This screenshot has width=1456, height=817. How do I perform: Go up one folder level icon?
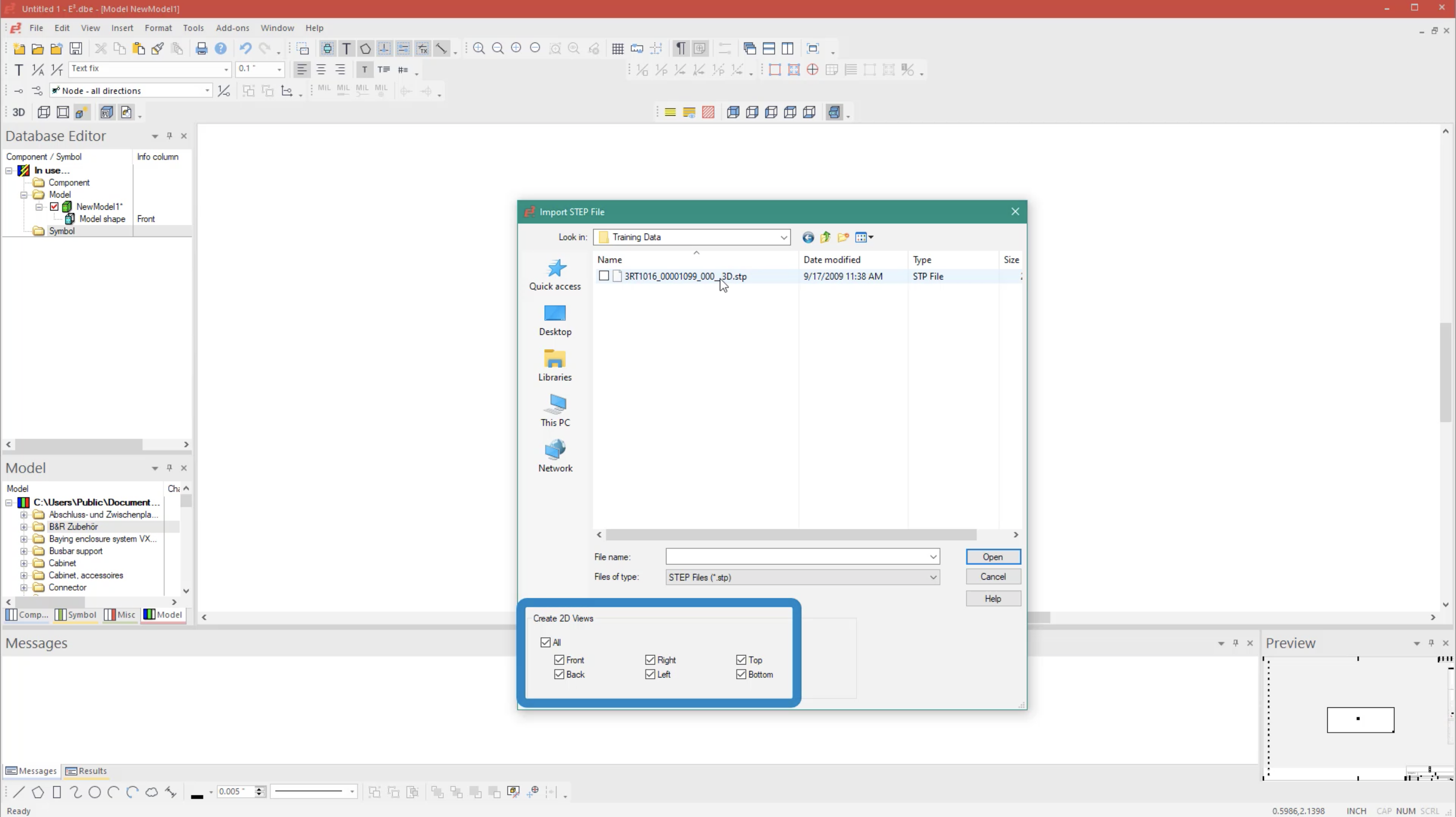(x=825, y=237)
